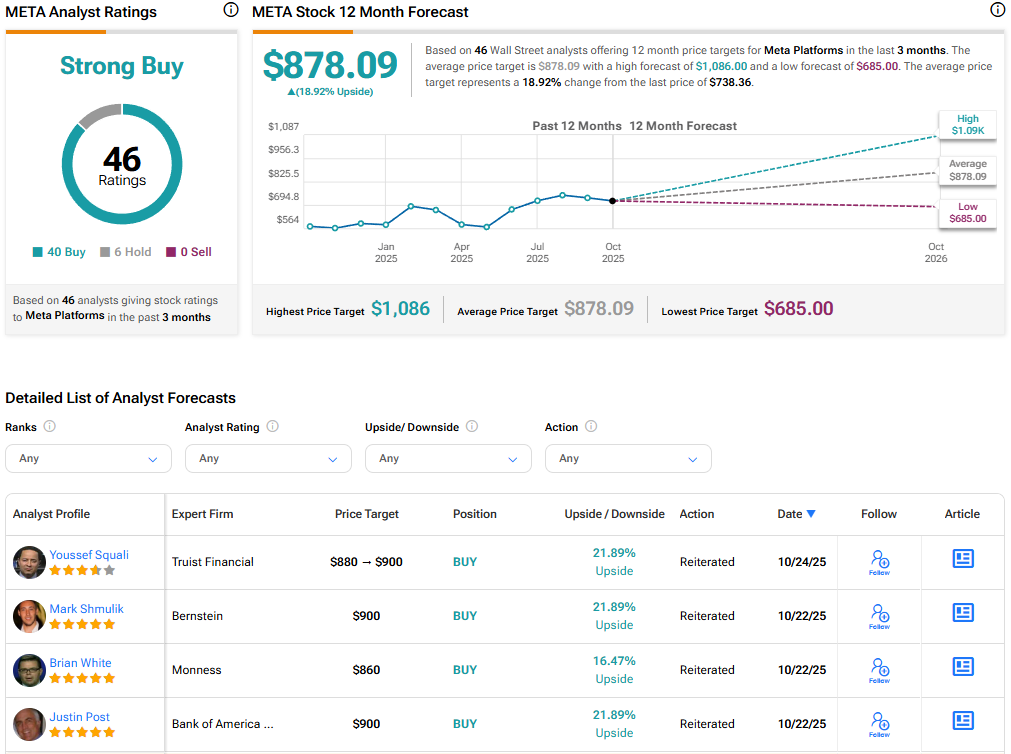This screenshot has height=754, width=1011.
Task: Click info icon next to Ranks filter
Action: click(x=50, y=427)
